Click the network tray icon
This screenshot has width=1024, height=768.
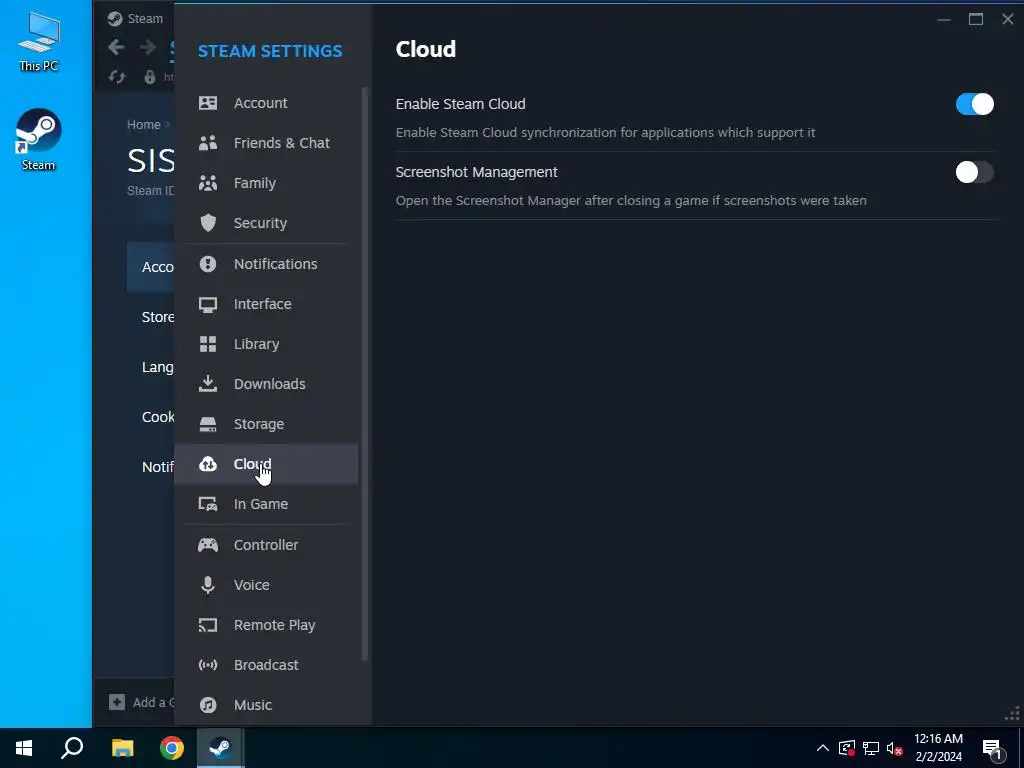point(871,748)
